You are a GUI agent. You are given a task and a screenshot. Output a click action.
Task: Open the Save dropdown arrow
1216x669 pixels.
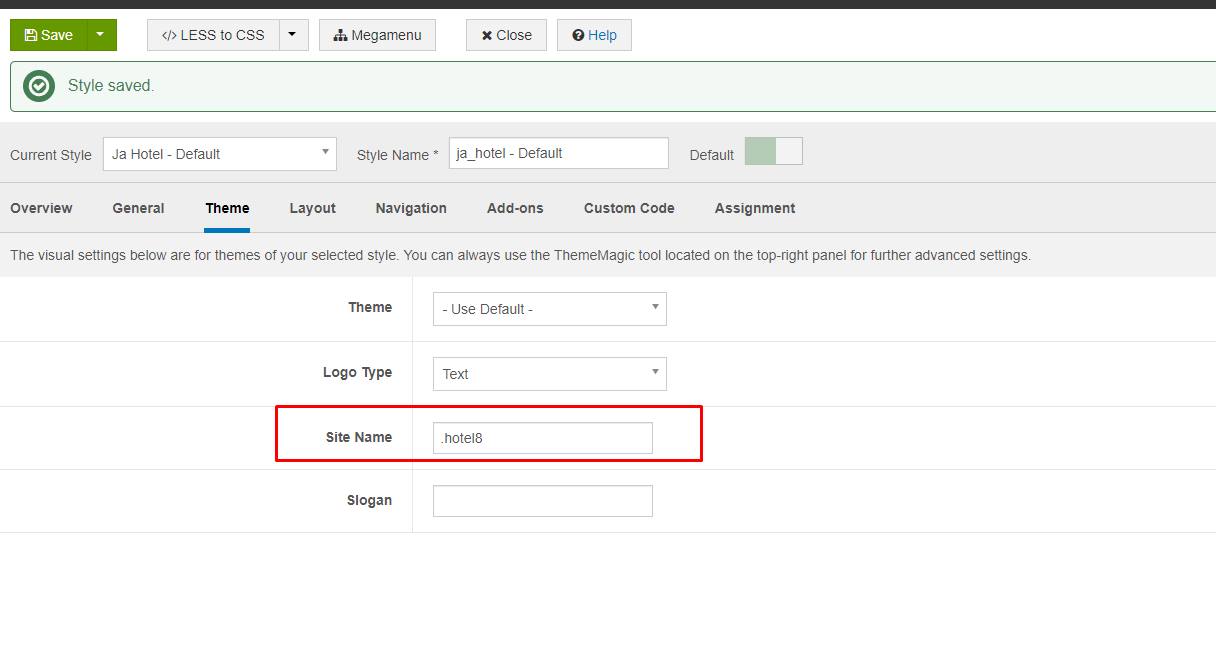pyautogui.click(x=101, y=35)
